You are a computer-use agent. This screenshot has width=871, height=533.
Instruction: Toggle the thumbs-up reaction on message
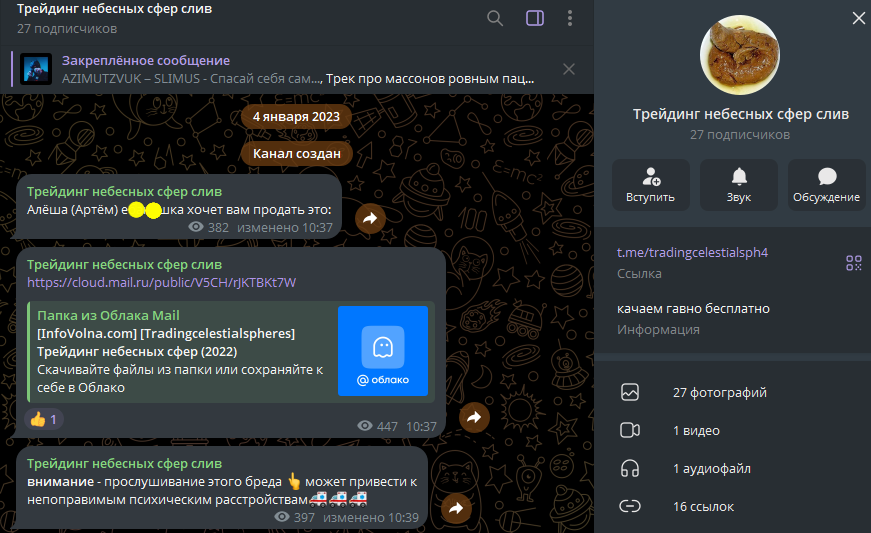pos(44,419)
